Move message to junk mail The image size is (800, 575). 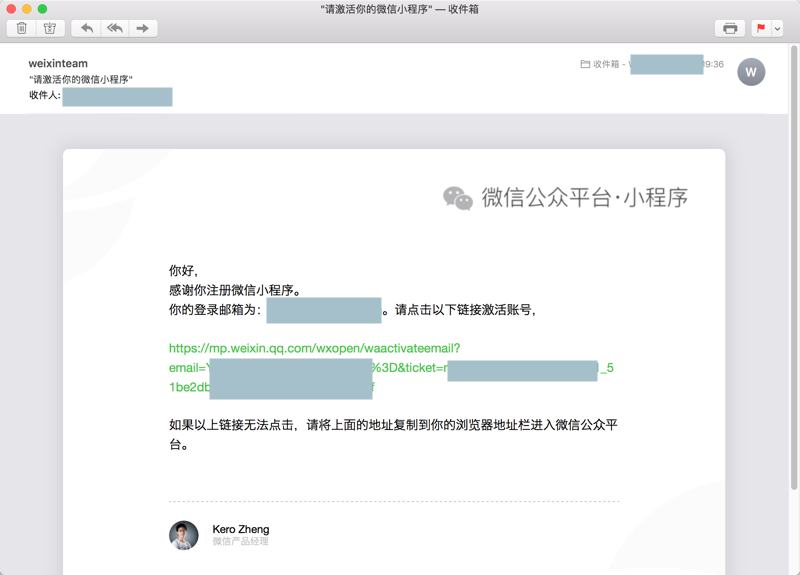(x=50, y=28)
